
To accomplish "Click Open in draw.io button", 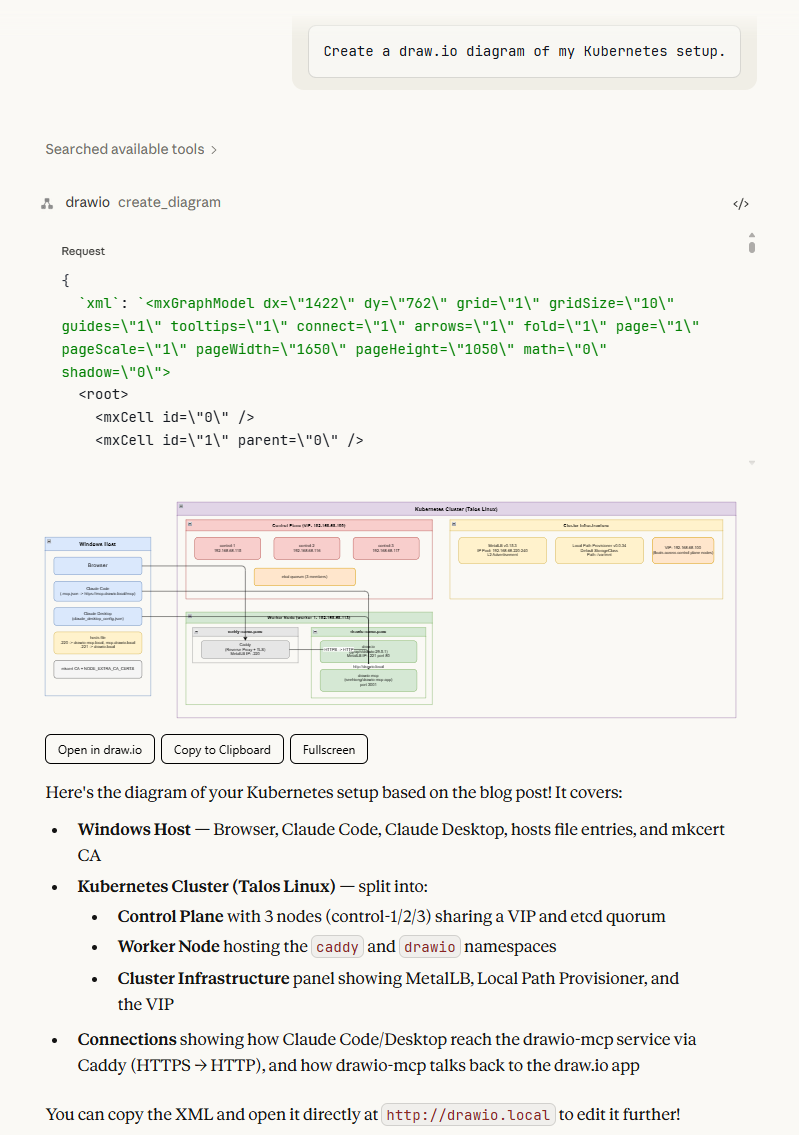I will (x=99, y=749).
